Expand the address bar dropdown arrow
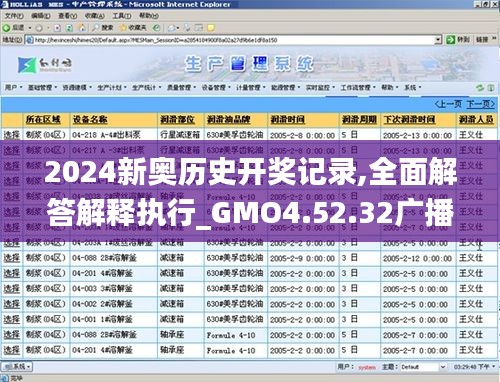This screenshot has width=500, height=382. pyautogui.click(x=438, y=40)
